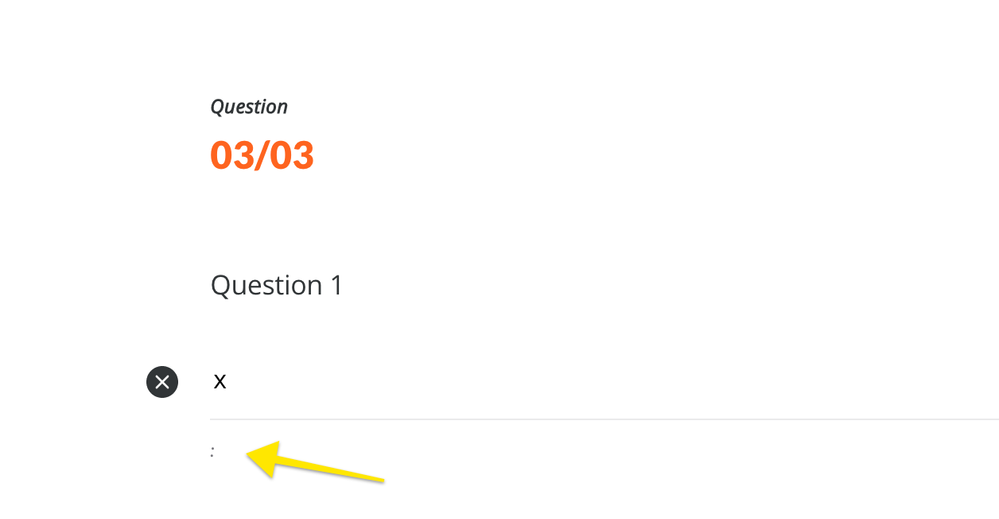Viewport: 999px width, 519px height.
Task: Click the slash in the 03/03 counter
Action: point(262,156)
